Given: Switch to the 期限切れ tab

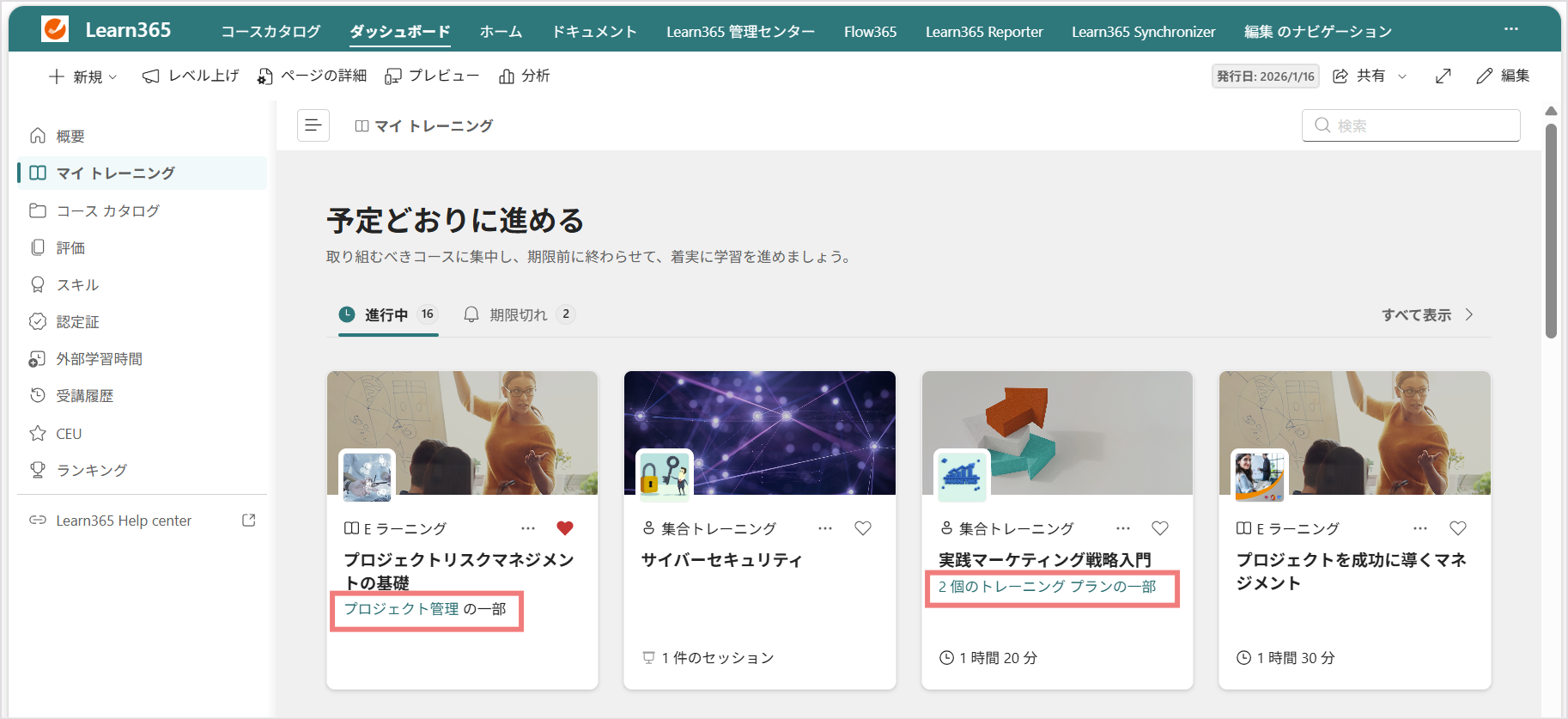Looking at the screenshot, I should pyautogui.click(x=519, y=314).
